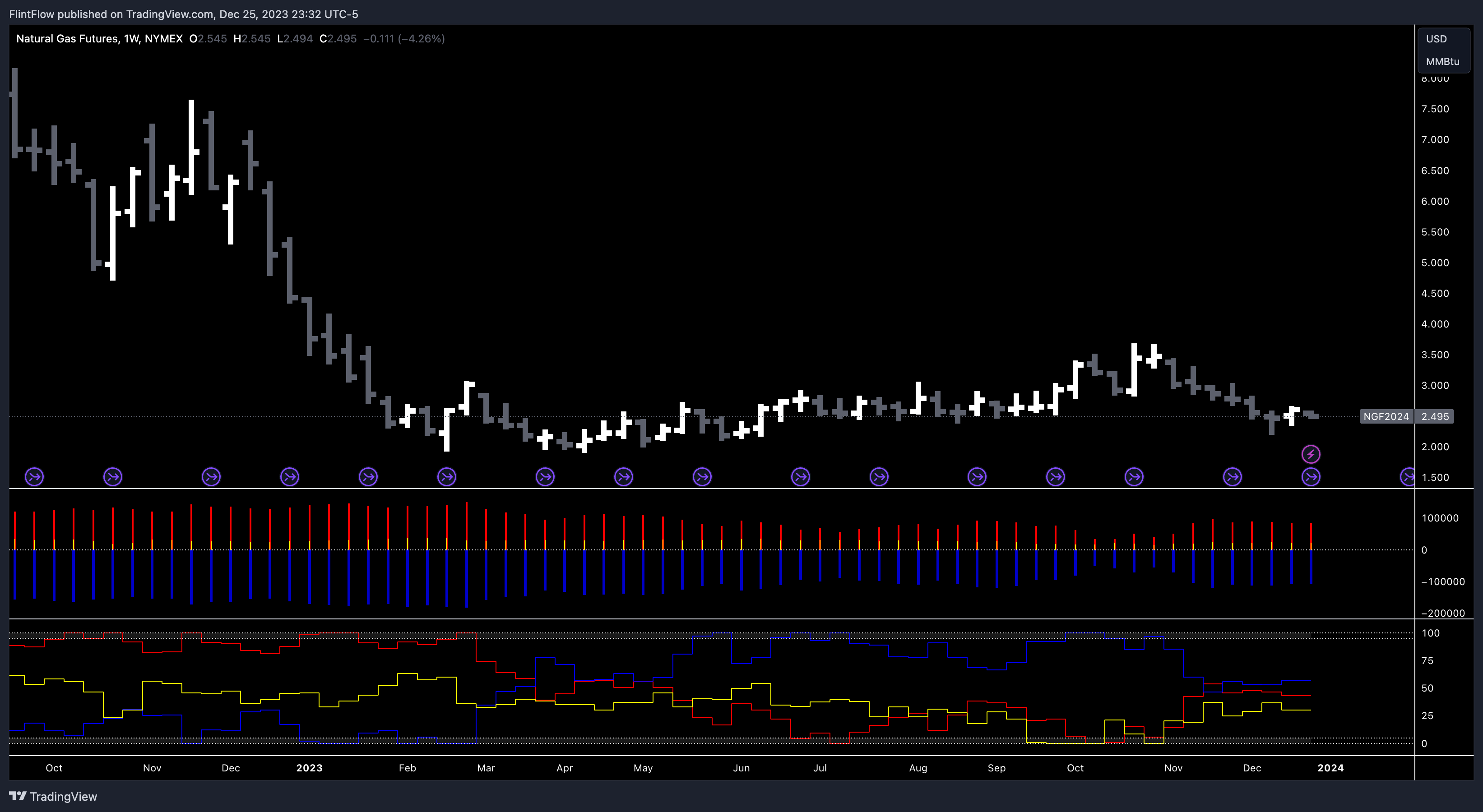Click rollover marker nearest the 2023 label
The image size is (1483, 812).
[x=290, y=476]
